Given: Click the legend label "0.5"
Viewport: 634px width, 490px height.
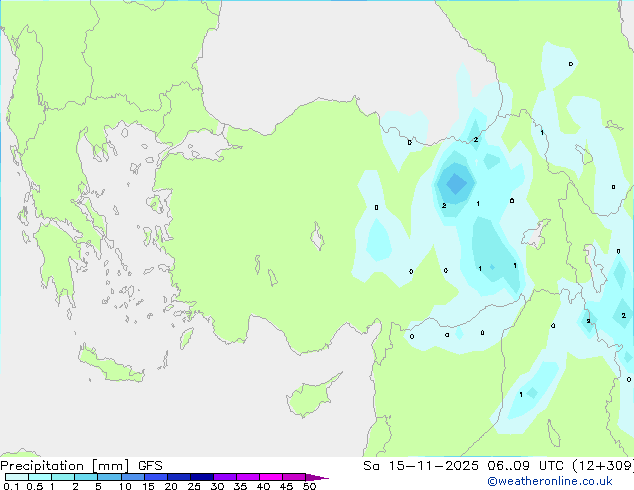Looking at the screenshot, I should pyautogui.click(x=35, y=486).
